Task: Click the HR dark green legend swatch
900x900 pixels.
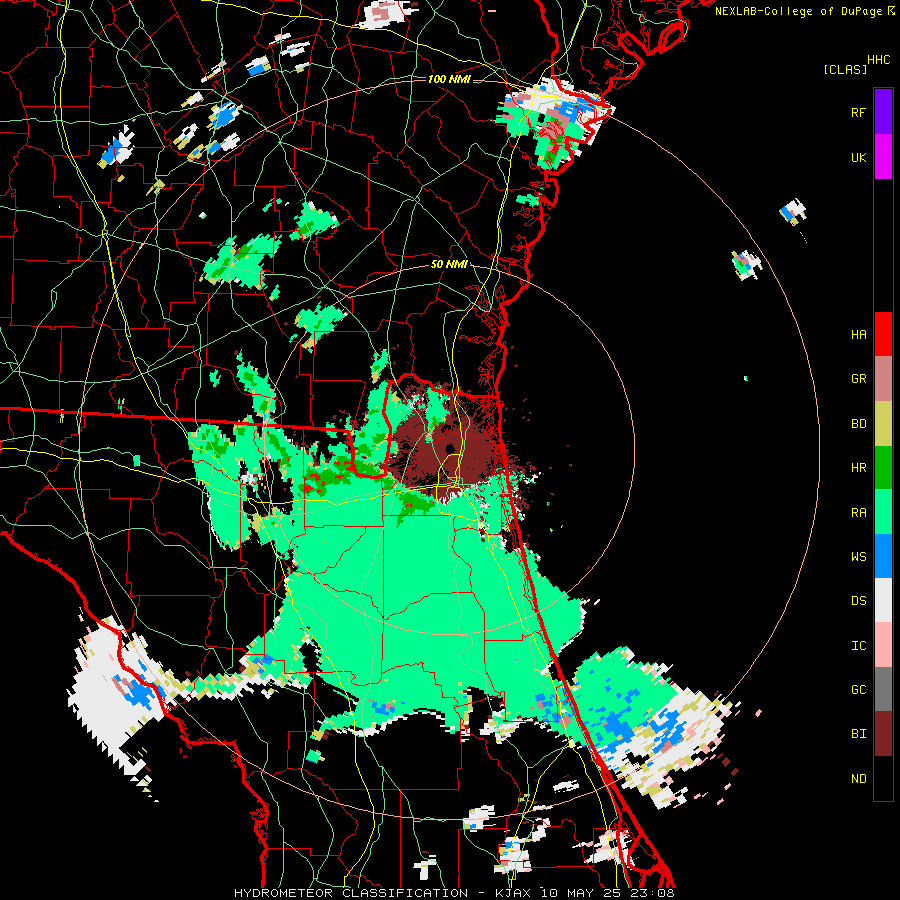Action: (883, 468)
